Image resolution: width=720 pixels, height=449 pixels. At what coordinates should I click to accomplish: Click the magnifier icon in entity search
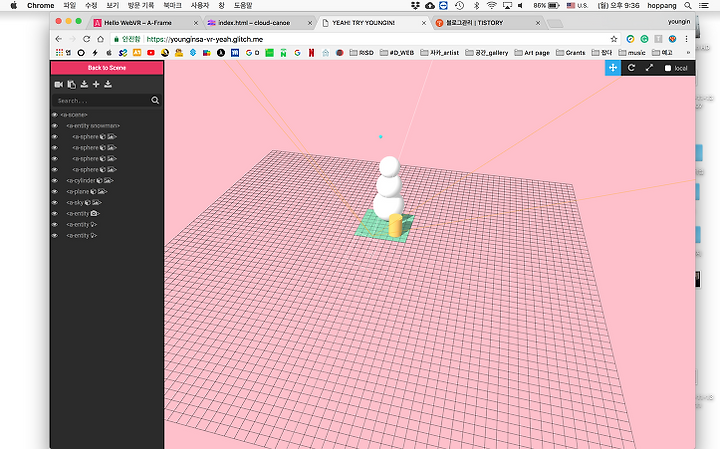click(x=155, y=100)
